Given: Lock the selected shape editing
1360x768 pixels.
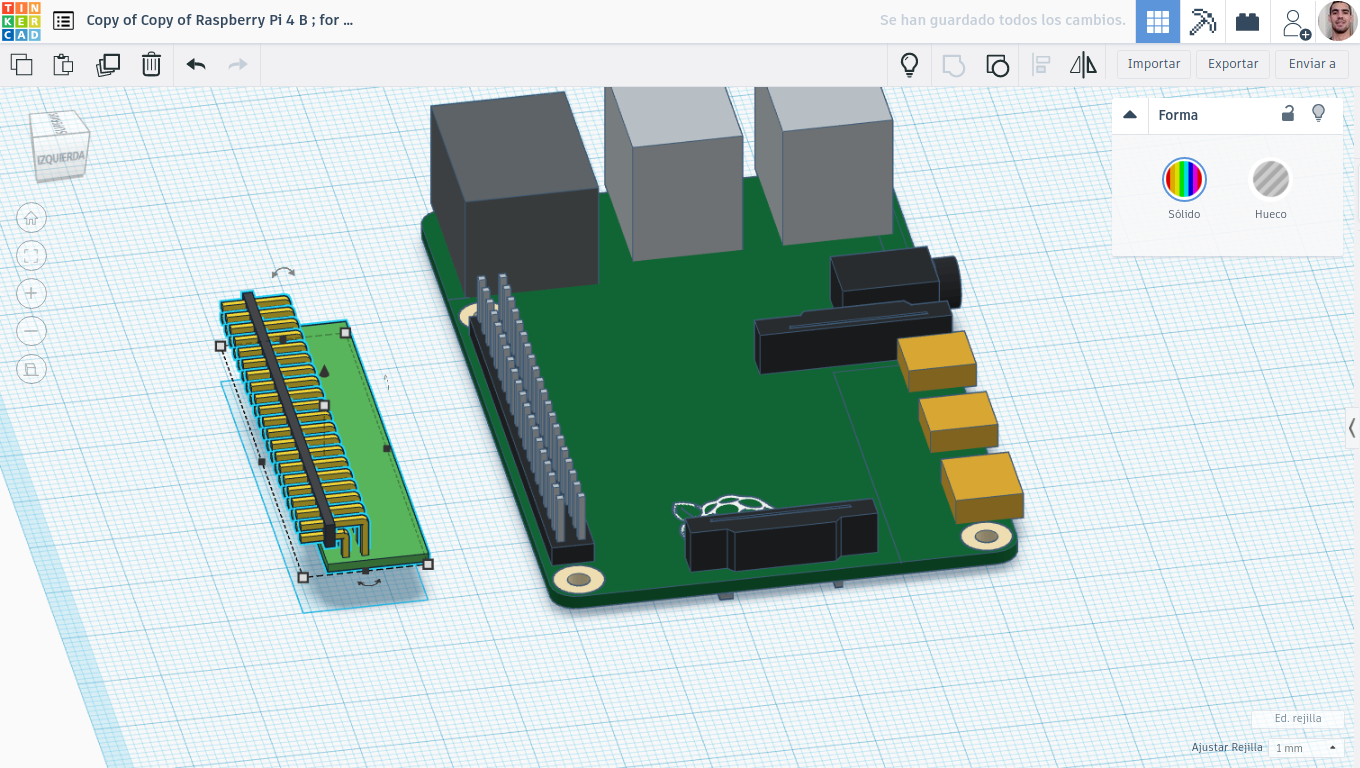Looking at the screenshot, I should point(1288,114).
